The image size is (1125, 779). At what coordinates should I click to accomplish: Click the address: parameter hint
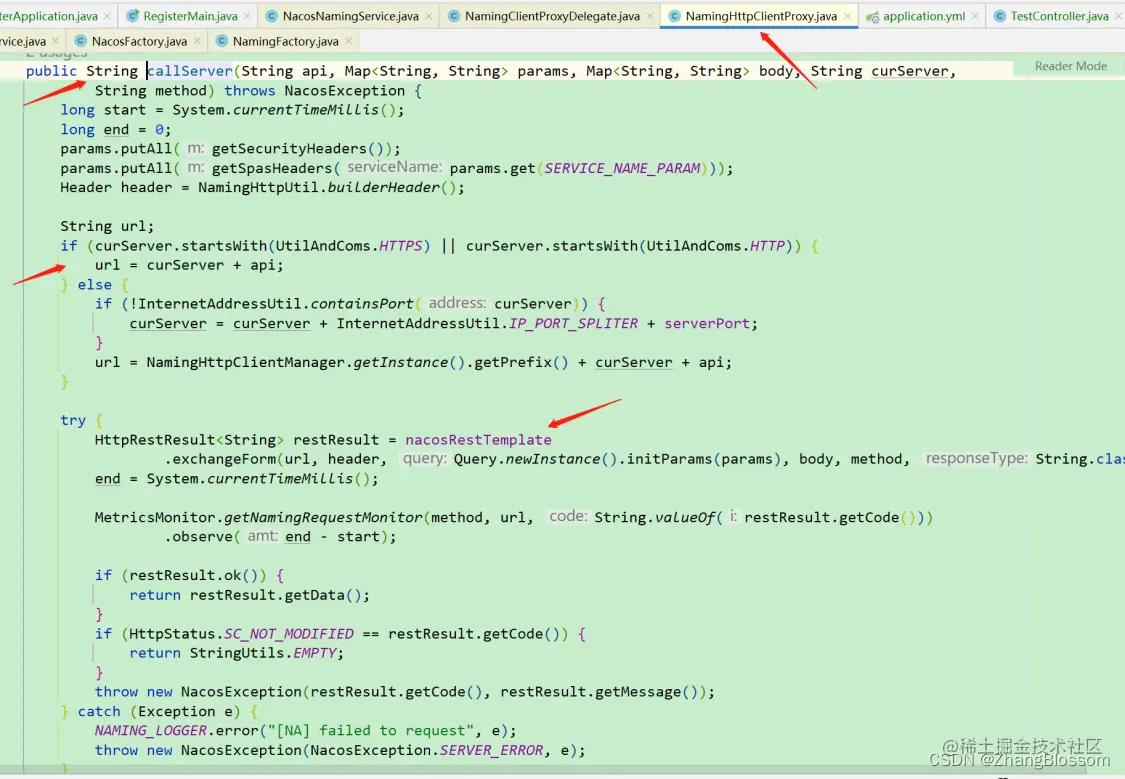pos(457,303)
